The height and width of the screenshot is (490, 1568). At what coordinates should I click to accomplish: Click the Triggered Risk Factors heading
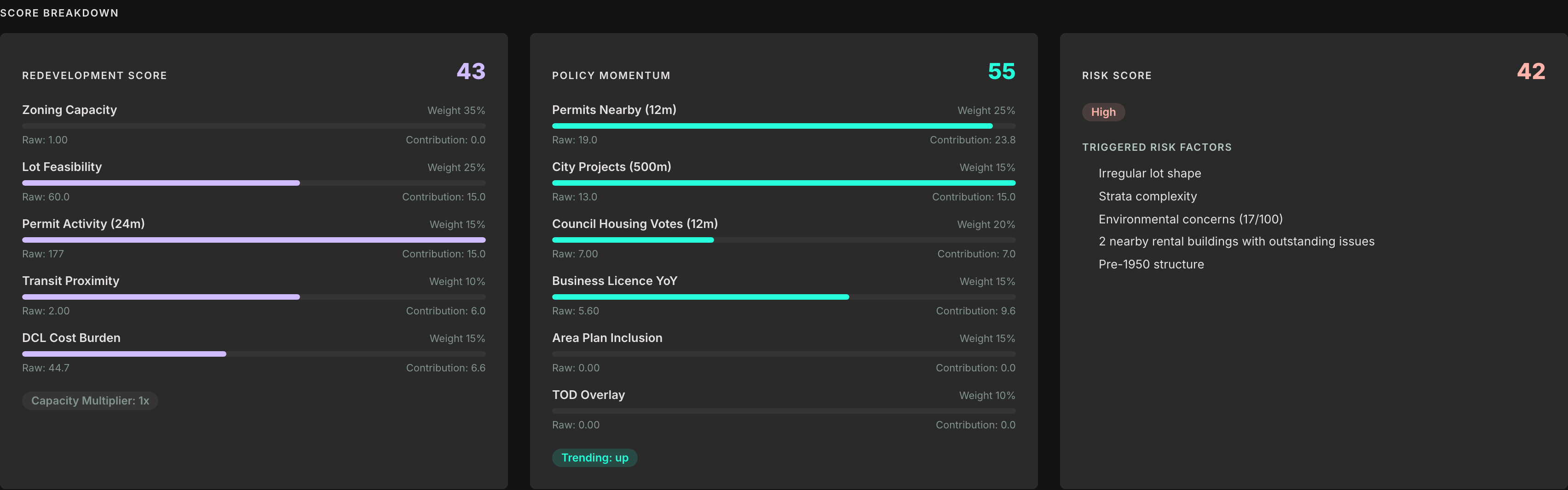1157,147
